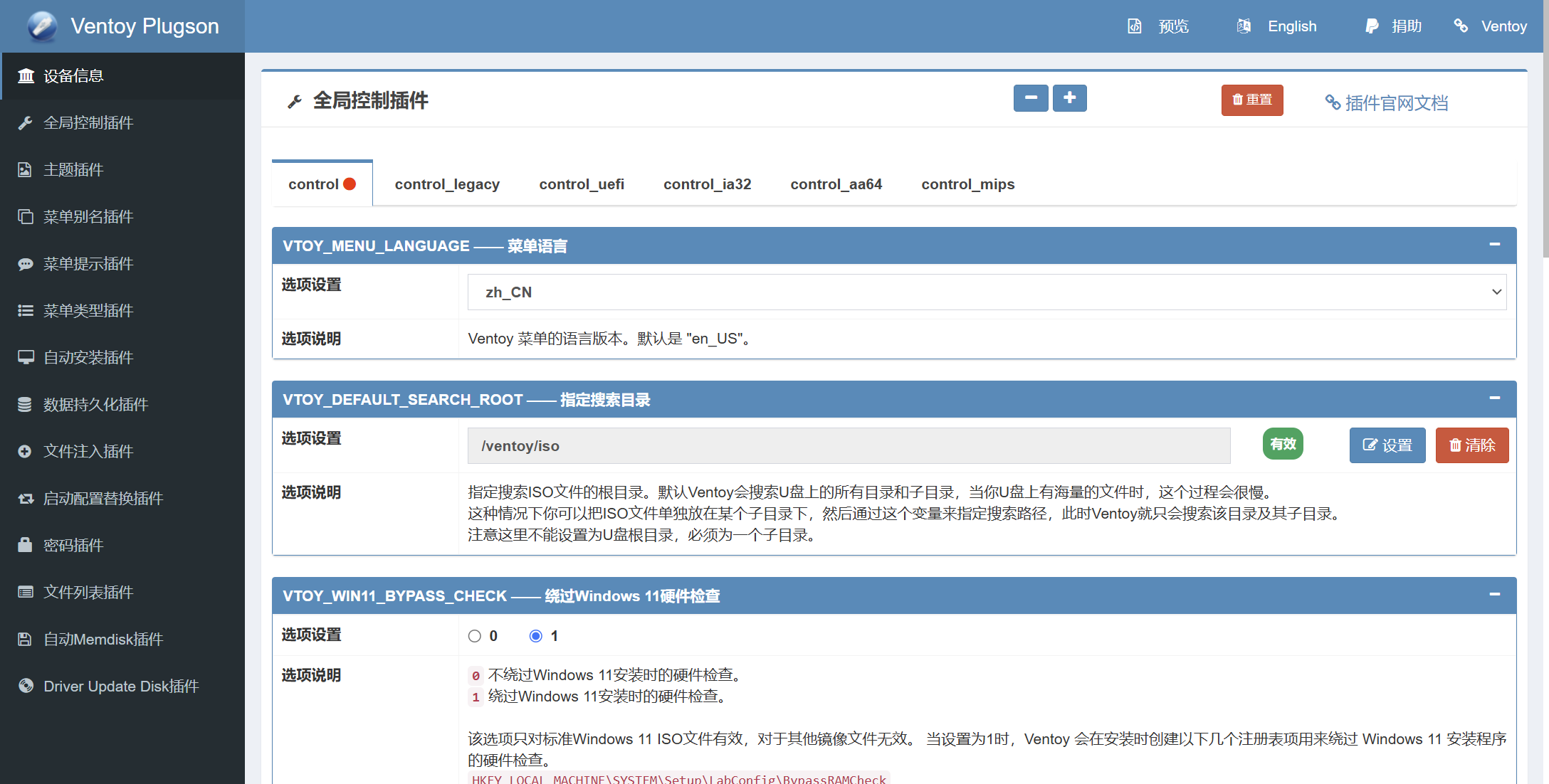The height and width of the screenshot is (784, 1549).
Task: Collapse the VTOY_WIN11_BYPASS_CHECK panel
Action: tap(1495, 595)
